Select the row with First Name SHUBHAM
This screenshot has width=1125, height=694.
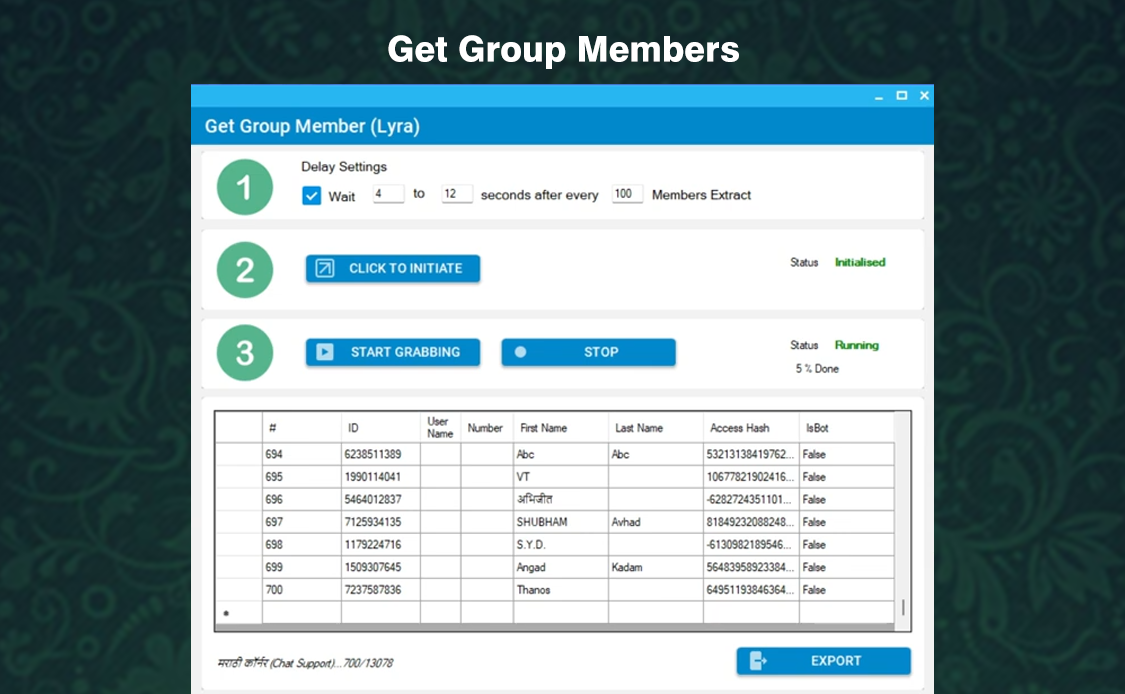(x=560, y=521)
